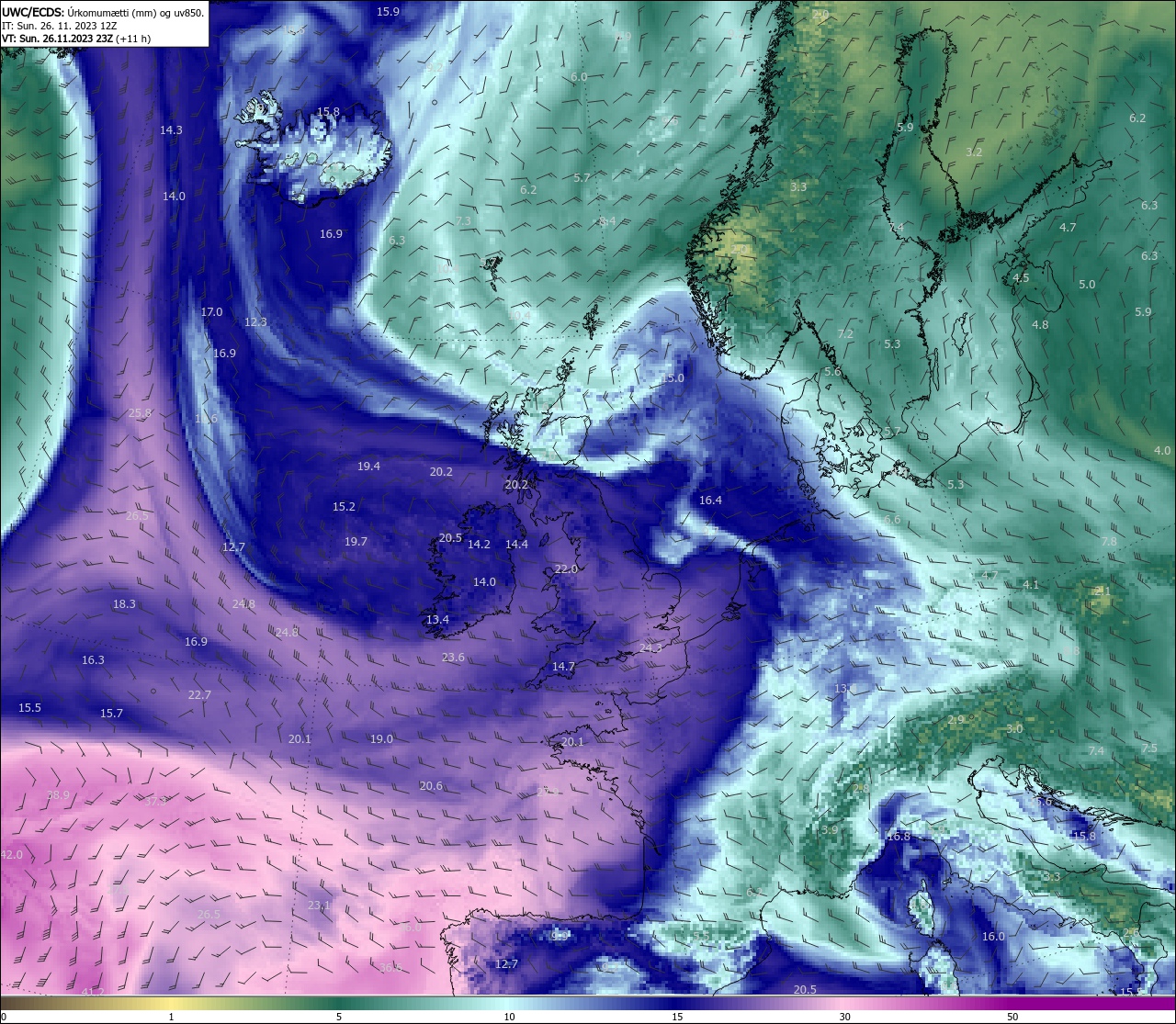Click the map value 5.6
1176x1024 pixels.
click(x=832, y=372)
